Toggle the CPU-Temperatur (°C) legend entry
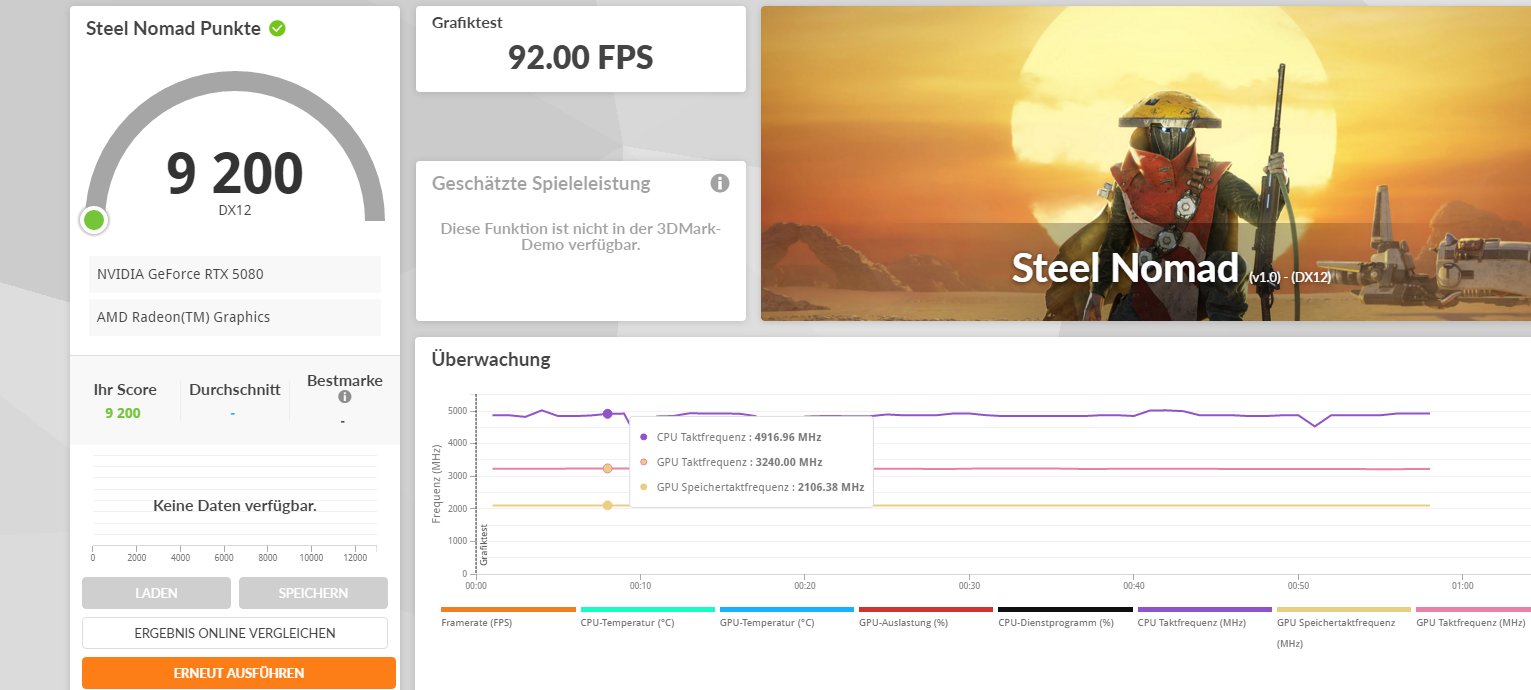Screen dimensions: 1531x690 pos(648,616)
